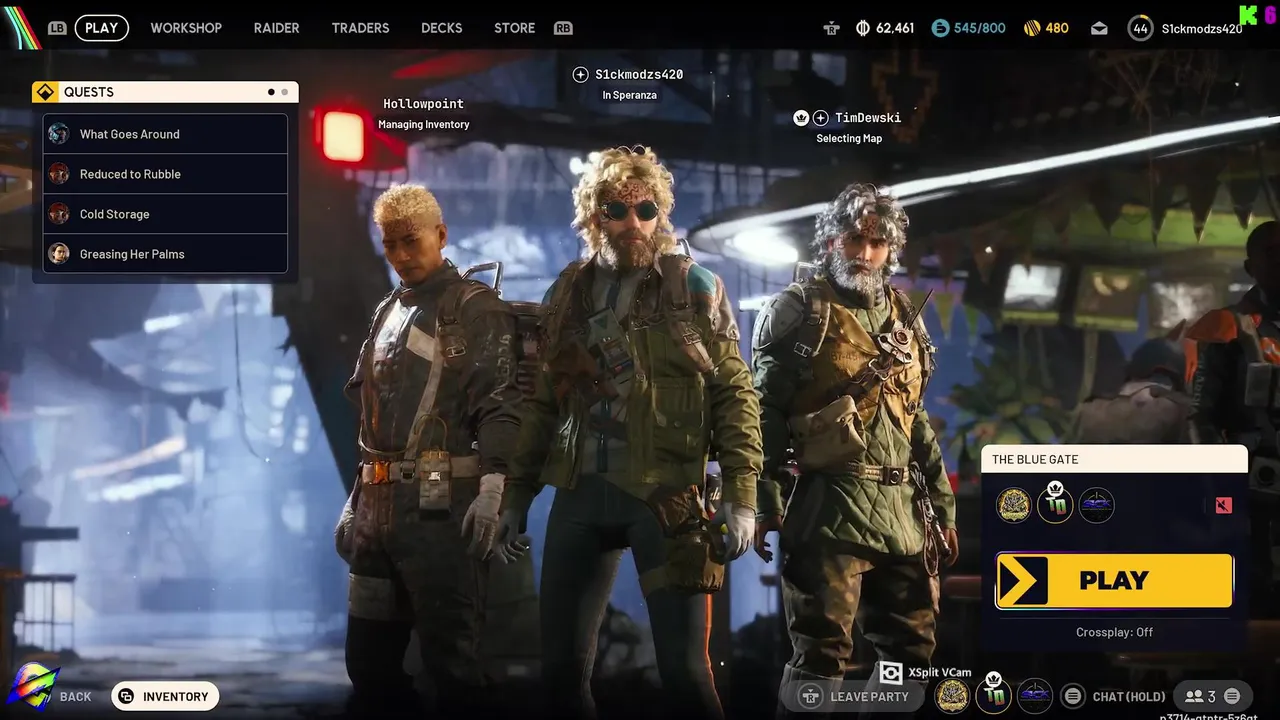Open the PLAY tab in top navigation
The image size is (1280, 720).
pyautogui.click(x=101, y=28)
